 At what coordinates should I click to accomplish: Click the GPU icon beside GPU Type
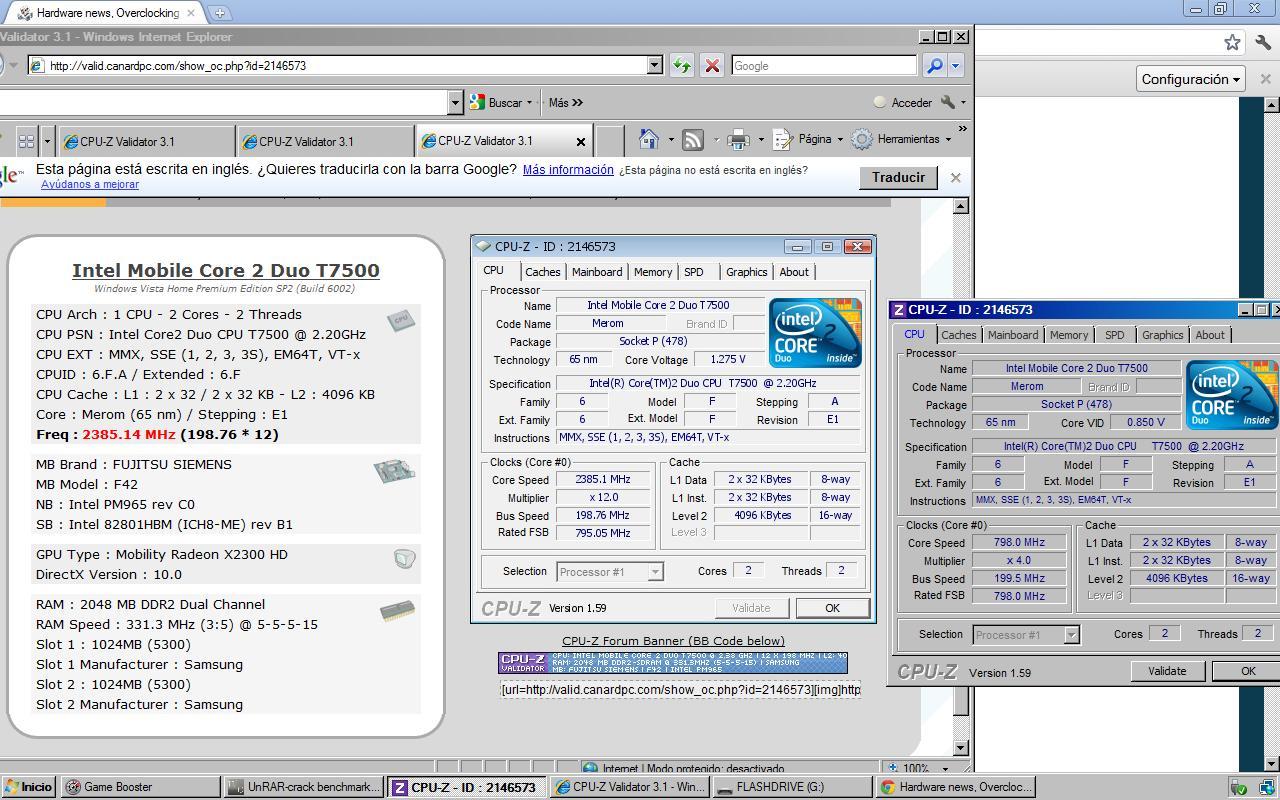coord(404,559)
